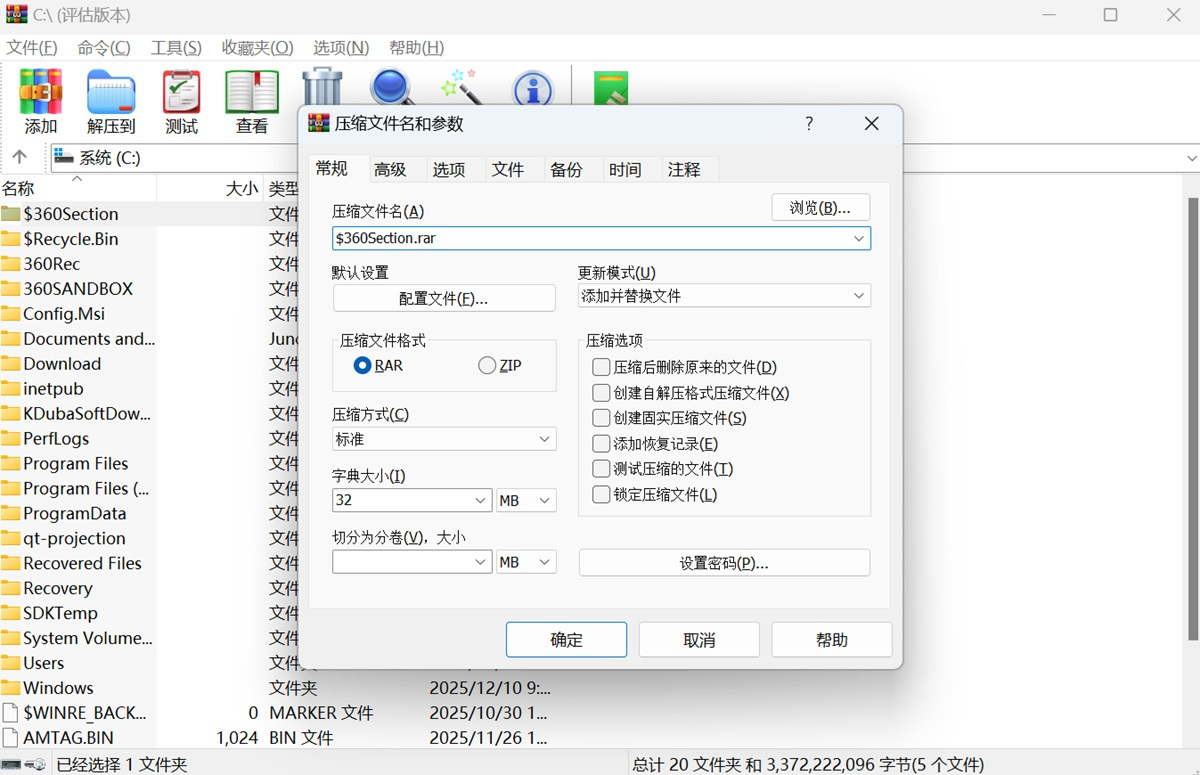Enable 创建固实压缩文件 checkbox
This screenshot has width=1200, height=775.
click(601, 418)
